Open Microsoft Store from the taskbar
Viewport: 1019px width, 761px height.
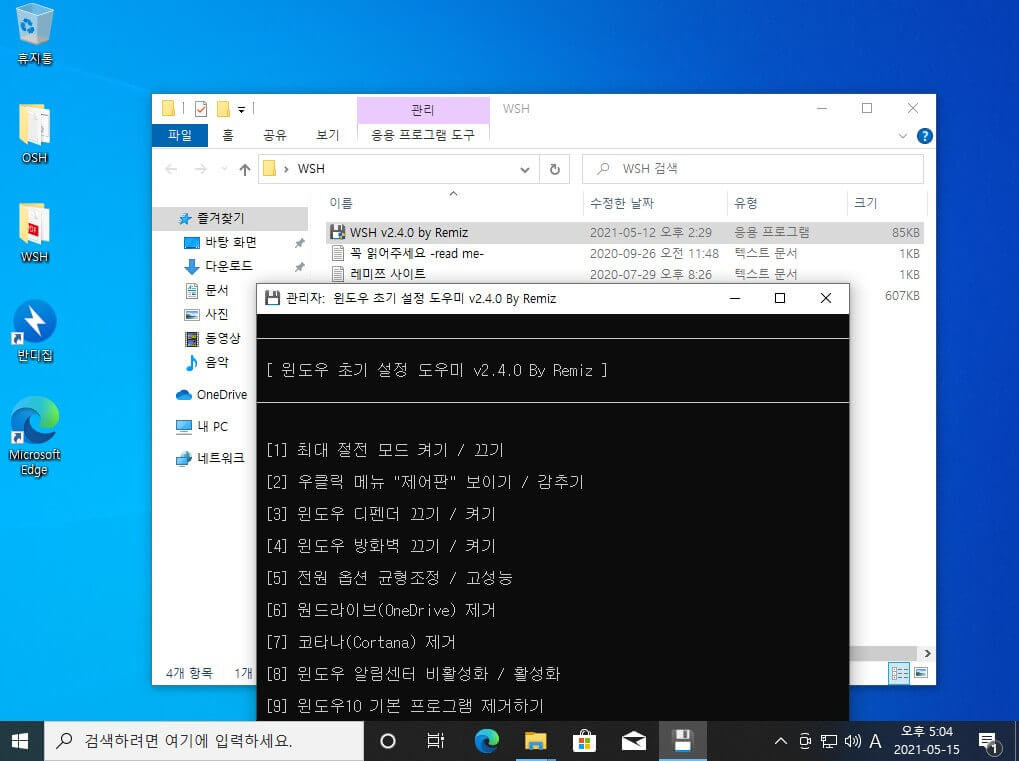click(584, 741)
